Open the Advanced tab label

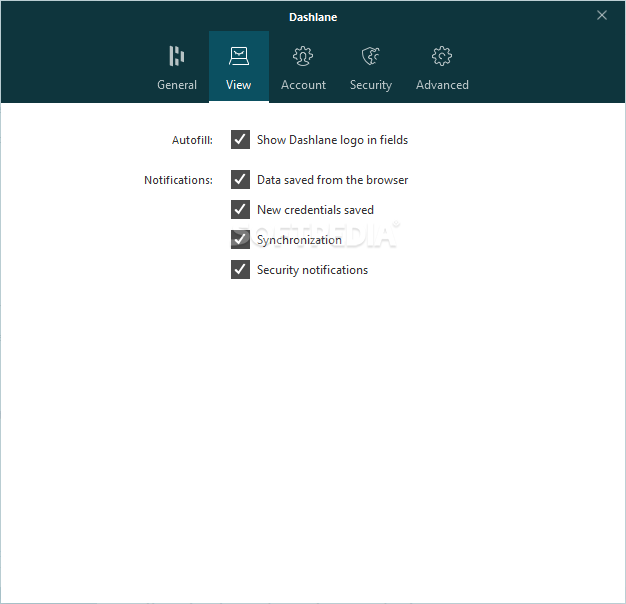[442, 85]
